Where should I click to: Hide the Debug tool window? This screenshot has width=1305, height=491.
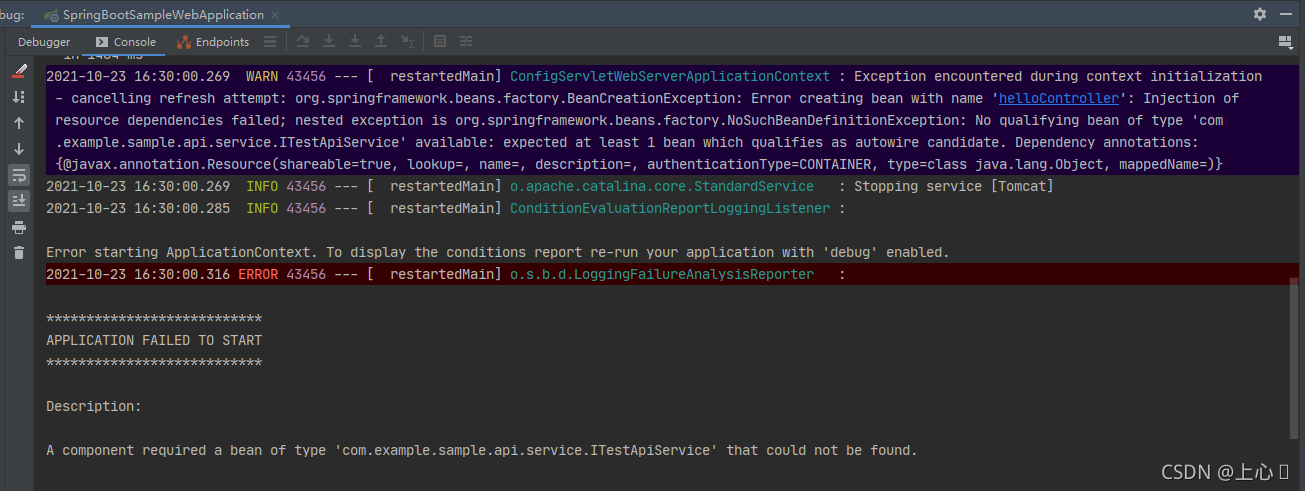pos(1286,14)
